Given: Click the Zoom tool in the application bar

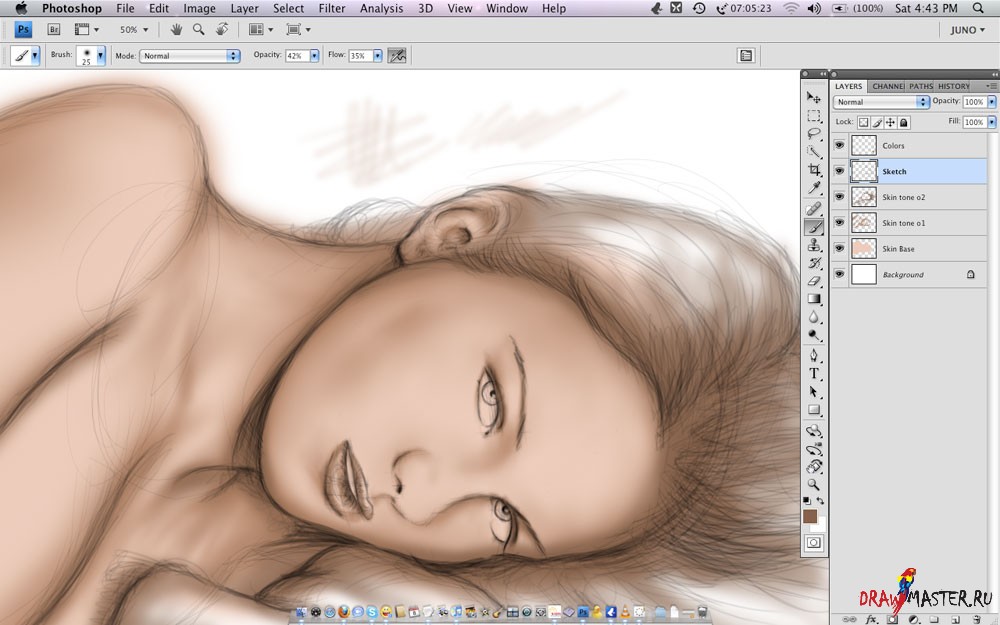Looking at the screenshot, I should click(x=199, y=29).
